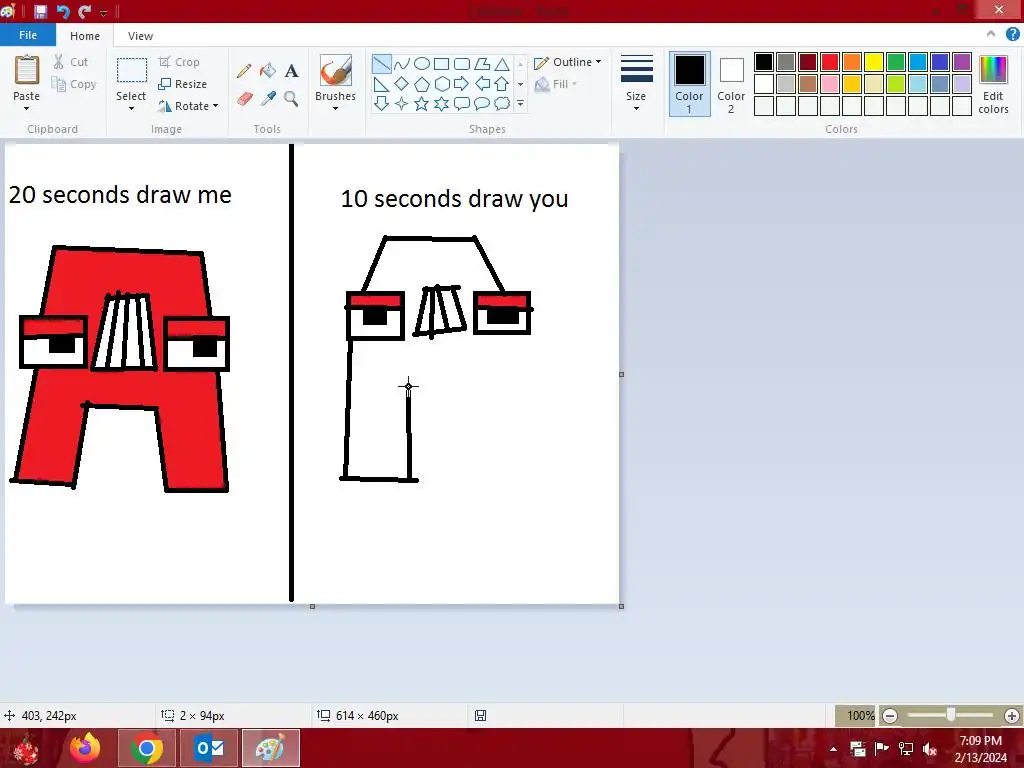1024x768 pixels.
Task: Select the Color picker eyedropper tool
Action: [268, 99]
